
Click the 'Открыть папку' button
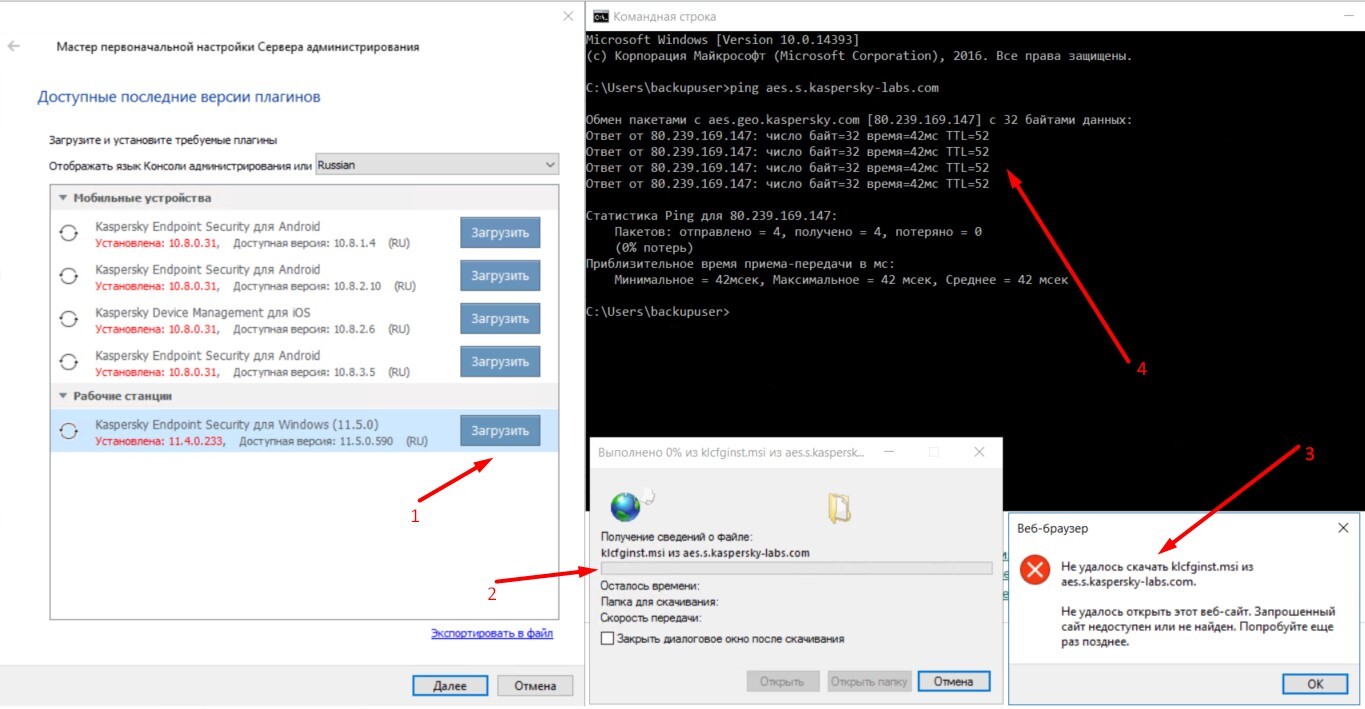pos(869,682)
